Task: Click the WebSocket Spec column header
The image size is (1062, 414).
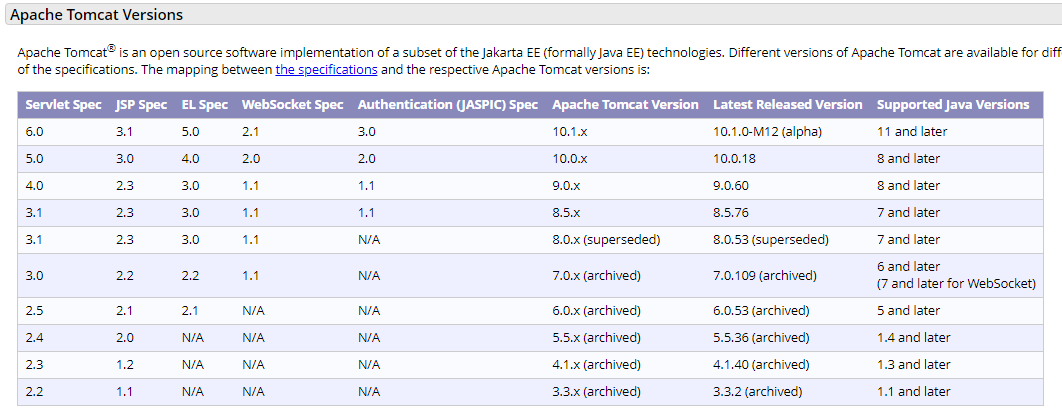Action: (292, 105)
